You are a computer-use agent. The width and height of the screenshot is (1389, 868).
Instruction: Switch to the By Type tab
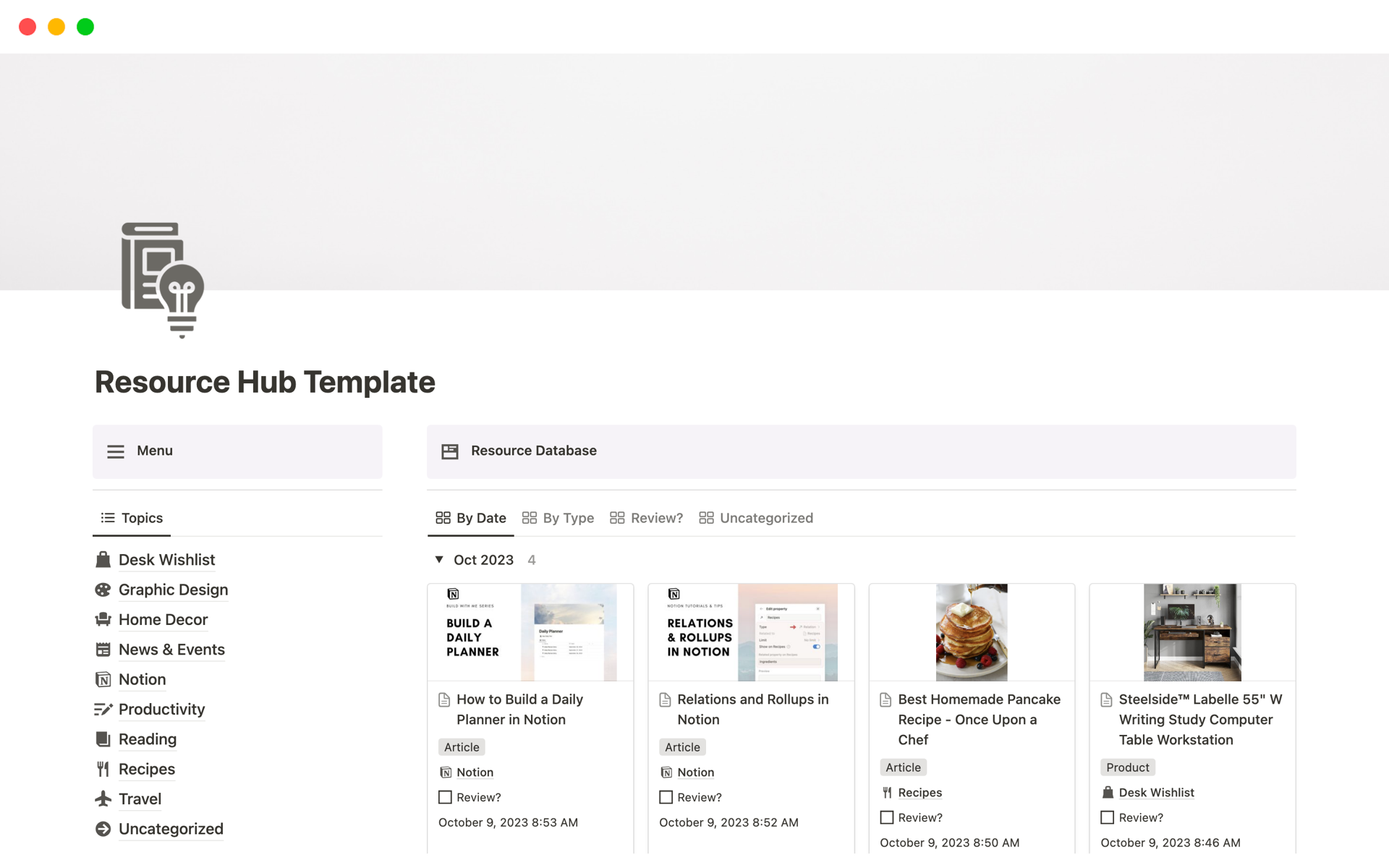point(558,518)
